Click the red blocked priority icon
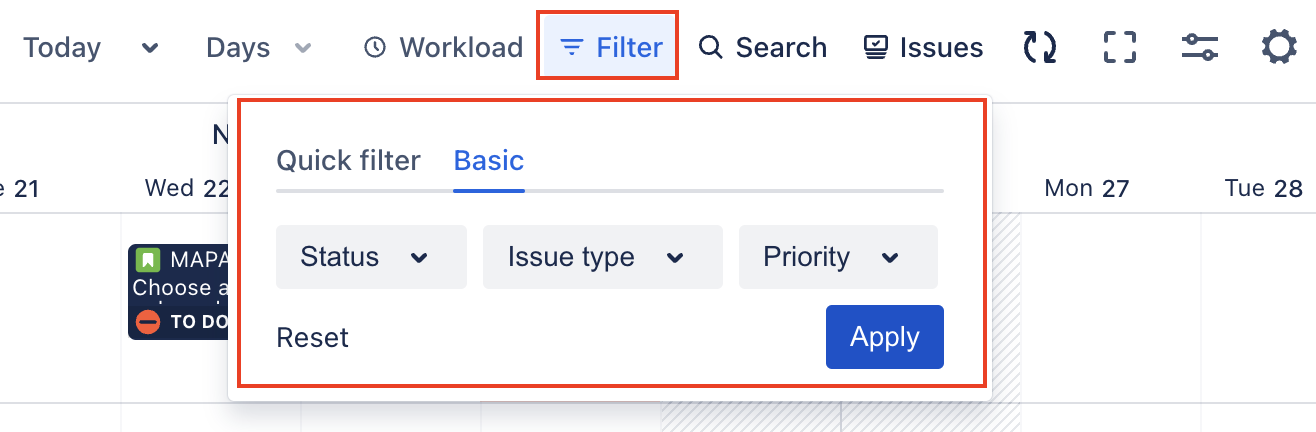This screenshot has height=432, width=1316. point(148,321)
